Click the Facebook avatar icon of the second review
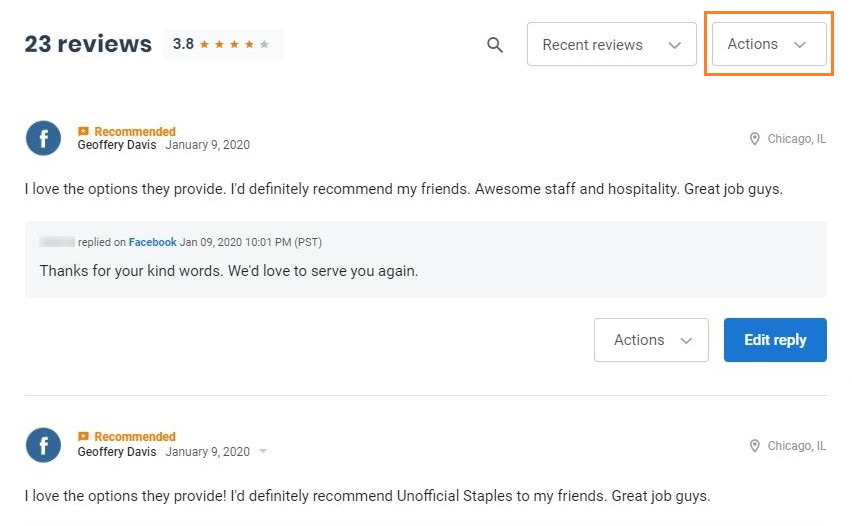The image size is (852, 526). coord(43,444)
